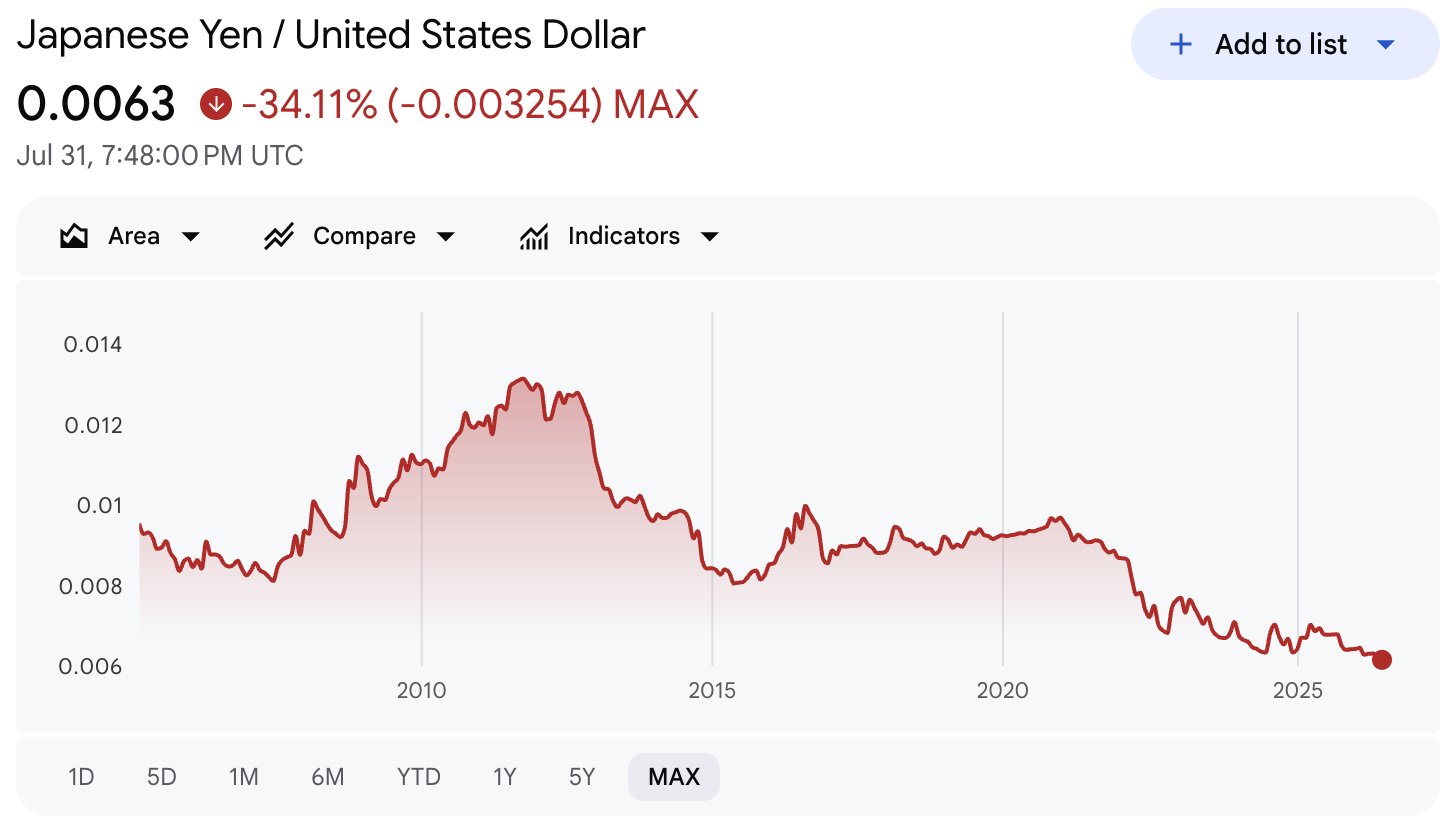
Task: Click the red down-arrow change icon
Action: pos(216,104)
